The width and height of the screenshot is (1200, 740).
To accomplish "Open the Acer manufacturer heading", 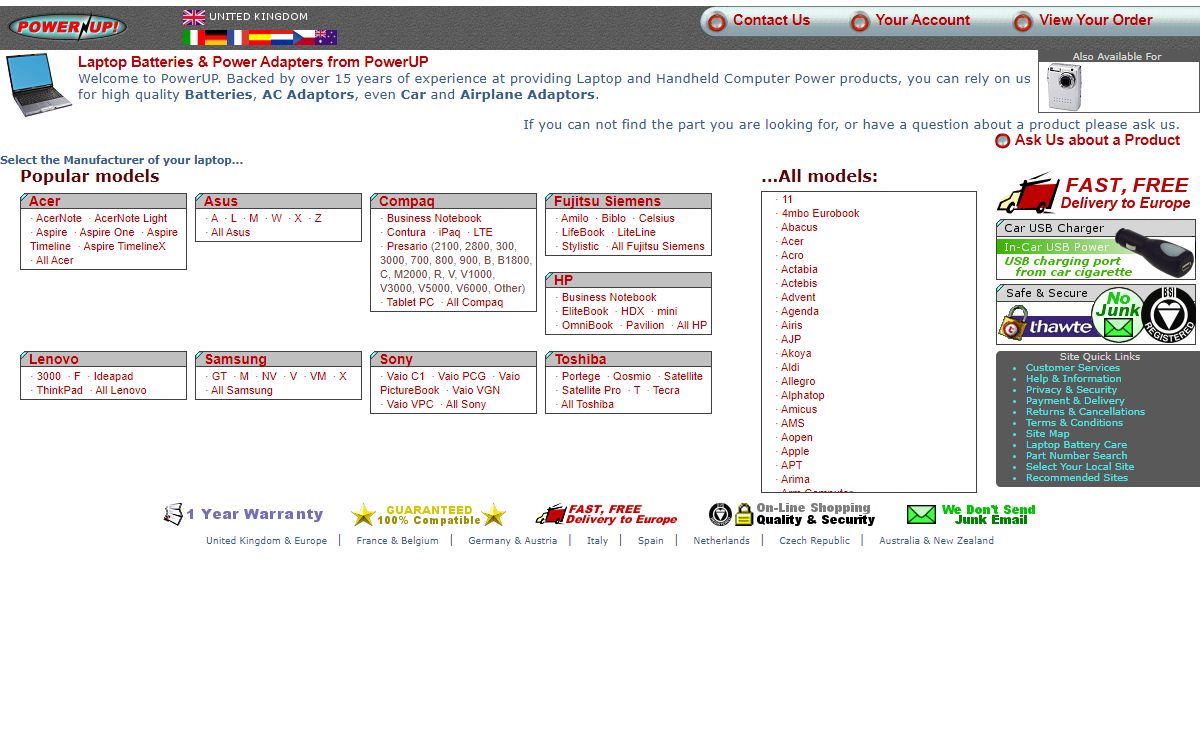I will coord(45,201).
